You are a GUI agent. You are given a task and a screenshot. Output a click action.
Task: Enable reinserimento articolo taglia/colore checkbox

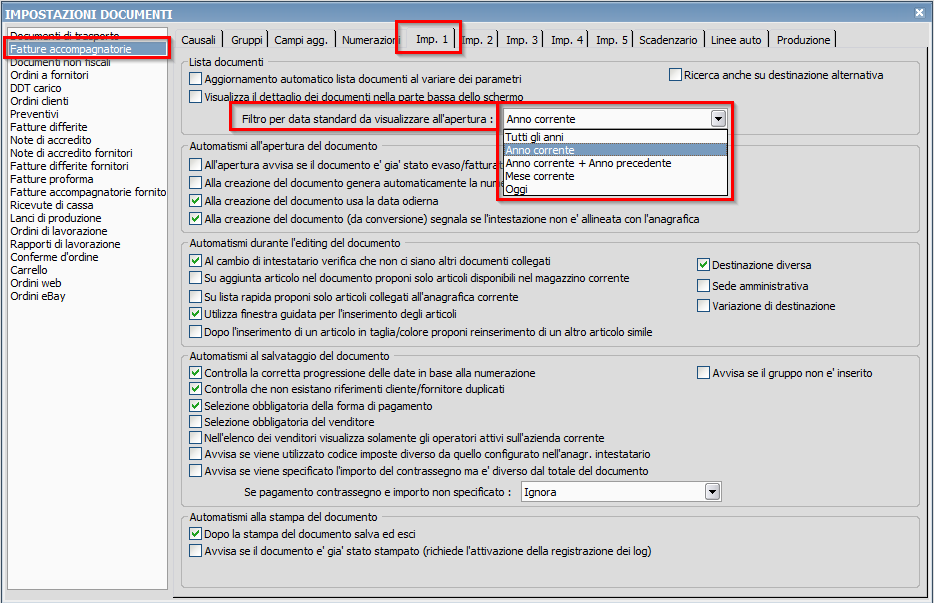pyautogui.click(x=195, y=332)
